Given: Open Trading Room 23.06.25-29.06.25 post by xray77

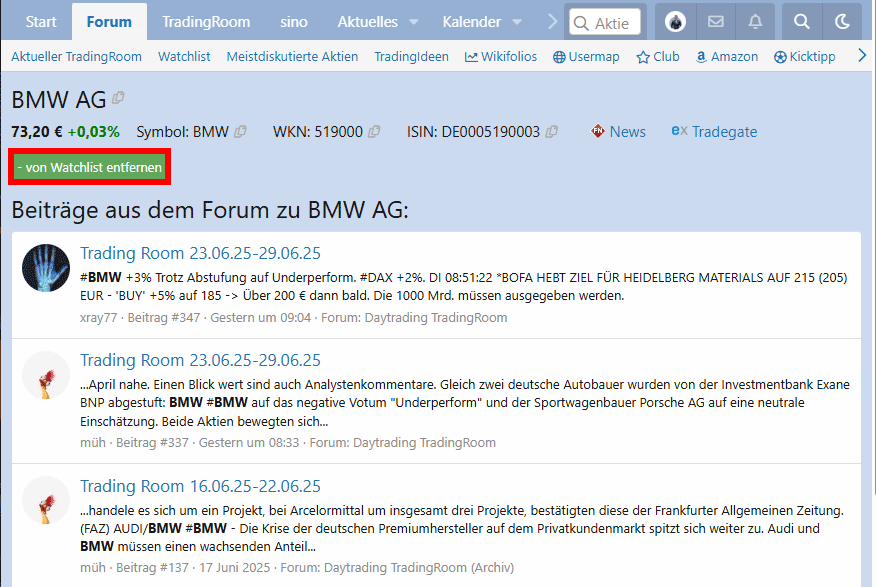Looking at the screenshot, I should click(201, 253).
